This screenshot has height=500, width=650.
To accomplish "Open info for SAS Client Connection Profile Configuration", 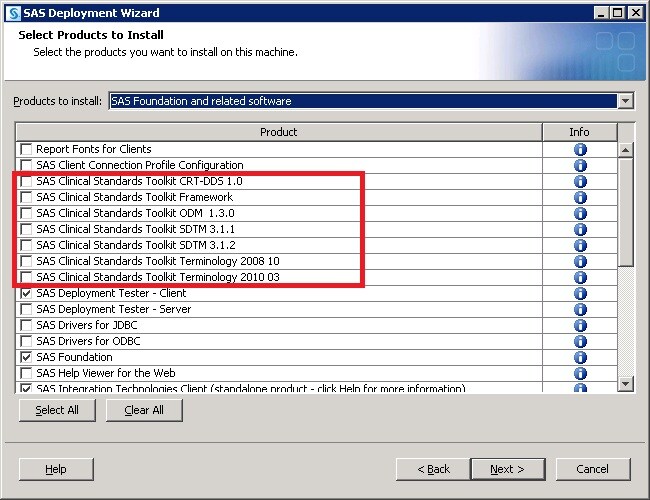I will coord(580,165).
